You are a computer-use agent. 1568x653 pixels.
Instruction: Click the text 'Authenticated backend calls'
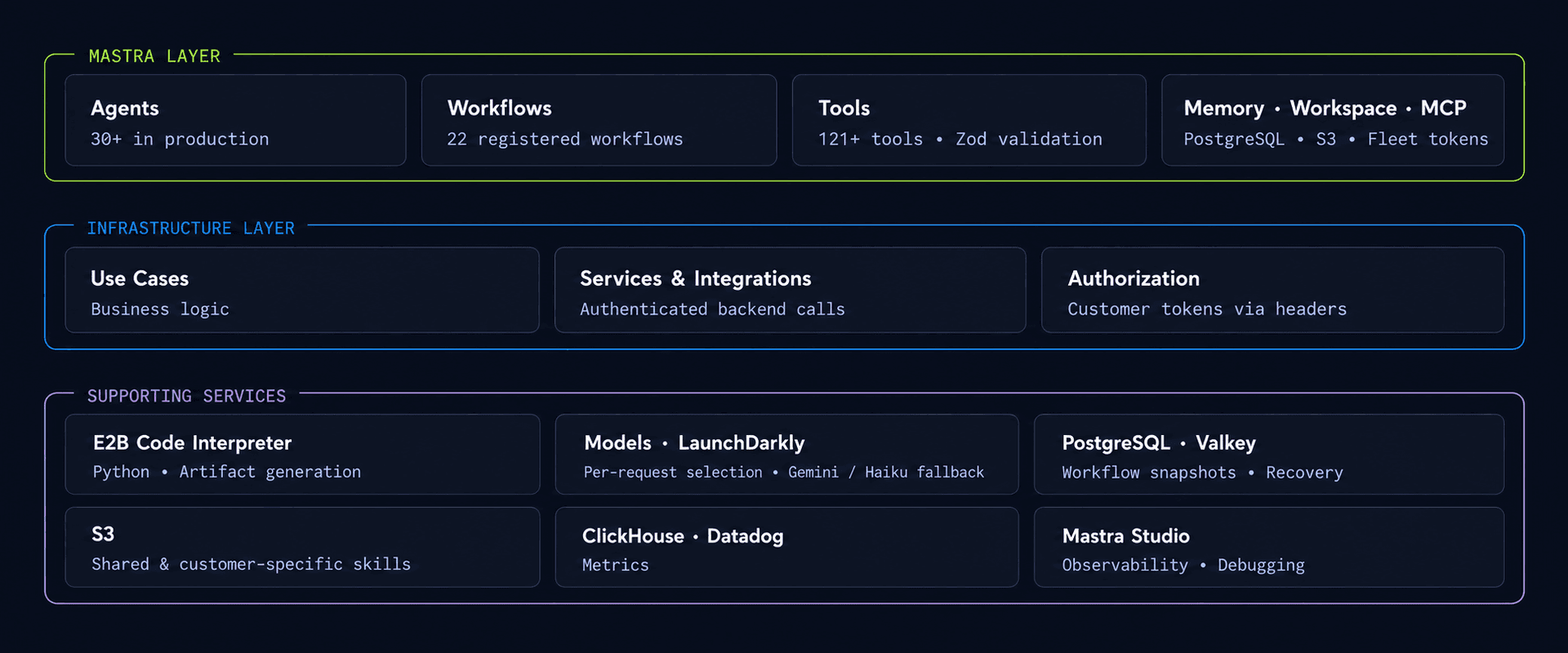pos(712,309)
